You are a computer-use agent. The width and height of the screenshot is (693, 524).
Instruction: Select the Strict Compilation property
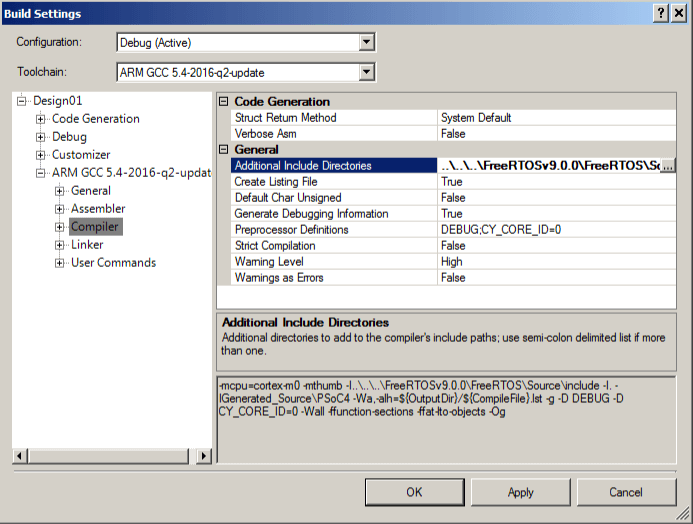[x=334, y=246]
